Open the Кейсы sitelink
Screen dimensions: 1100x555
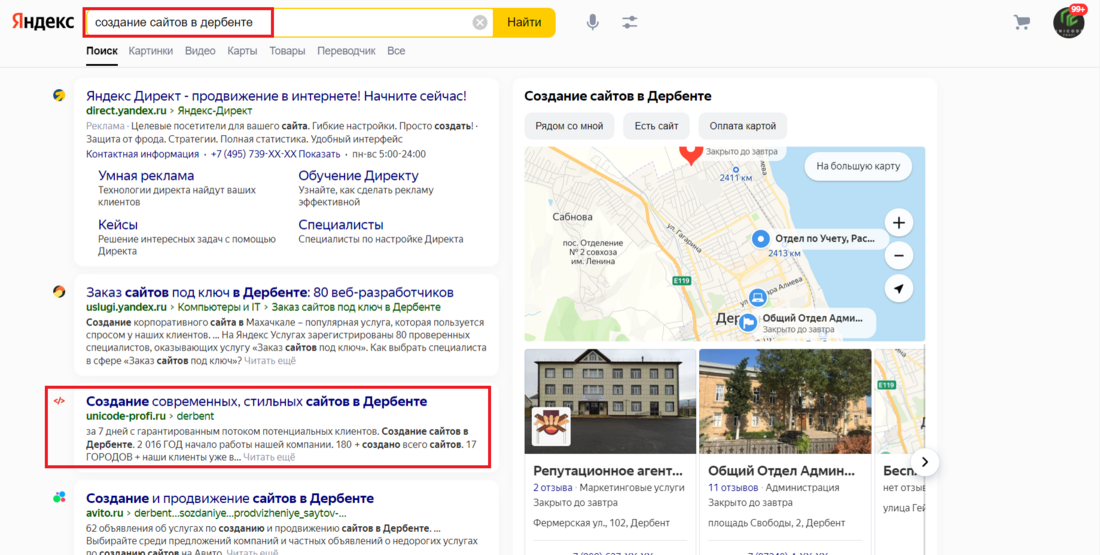(x=118, y=225)
